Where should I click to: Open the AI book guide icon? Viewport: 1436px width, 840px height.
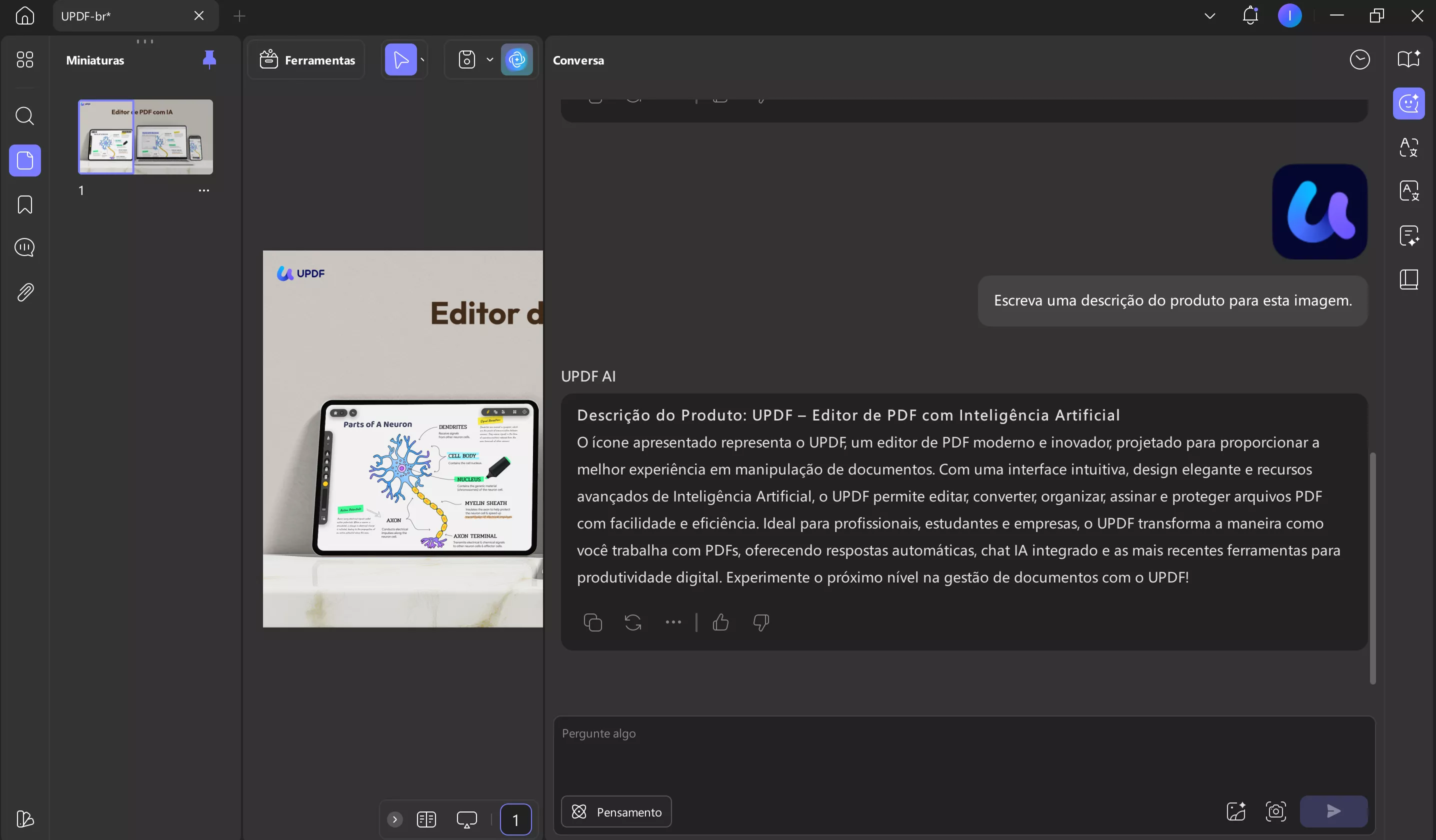coord(1408,59)
